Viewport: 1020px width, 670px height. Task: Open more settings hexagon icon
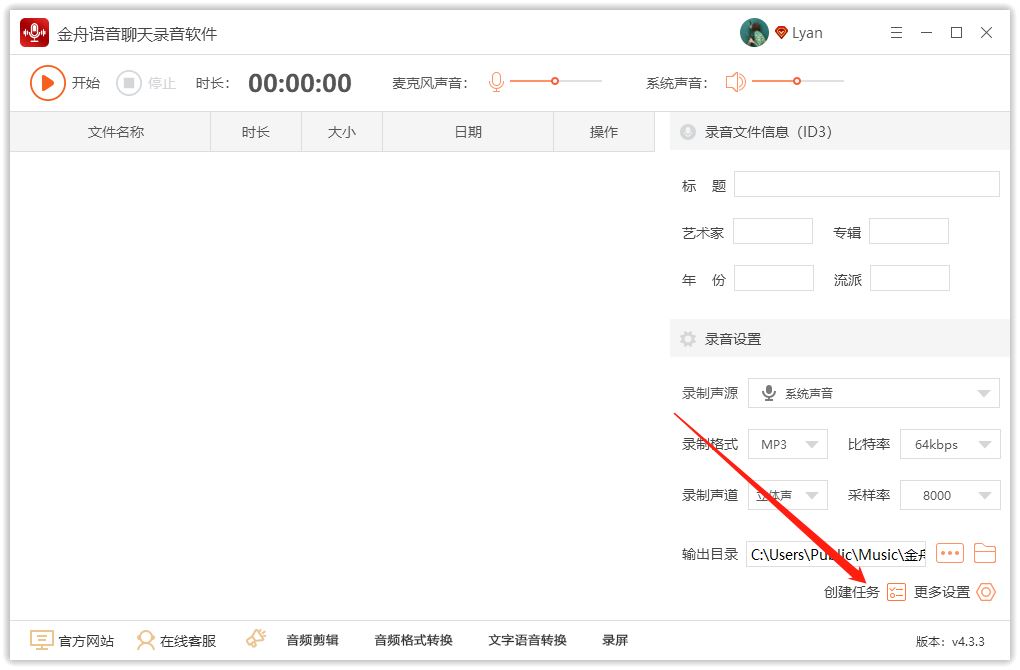[986, 592]
